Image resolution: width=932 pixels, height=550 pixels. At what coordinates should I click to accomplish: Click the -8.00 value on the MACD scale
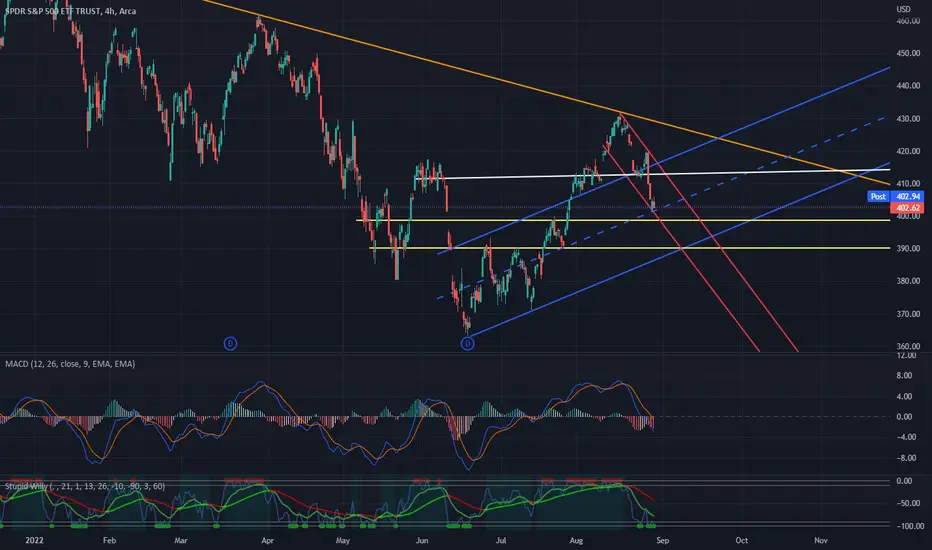tap(904, 458)
